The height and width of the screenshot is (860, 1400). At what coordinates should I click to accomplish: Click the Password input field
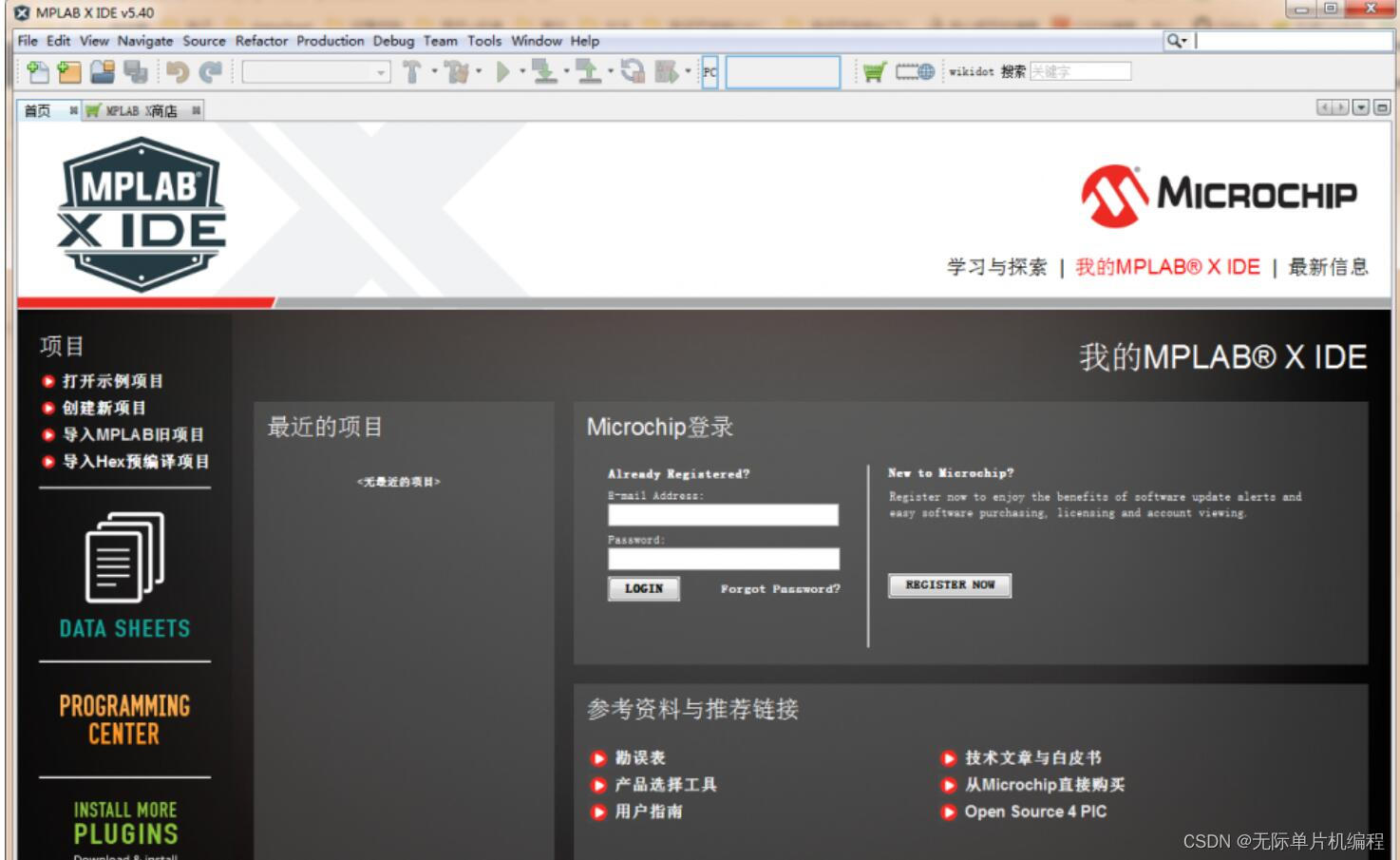(x=724, y=559)
